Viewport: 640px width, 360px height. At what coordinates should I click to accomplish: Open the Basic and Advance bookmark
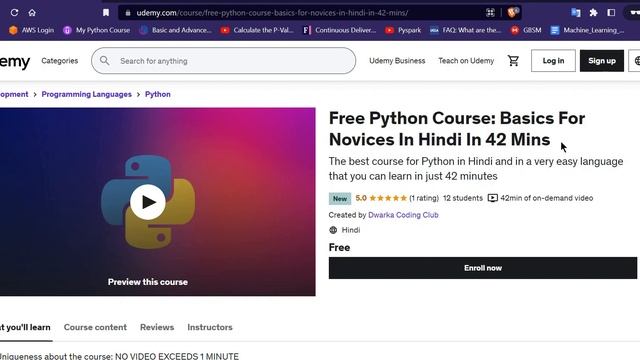tap(176, 30)
